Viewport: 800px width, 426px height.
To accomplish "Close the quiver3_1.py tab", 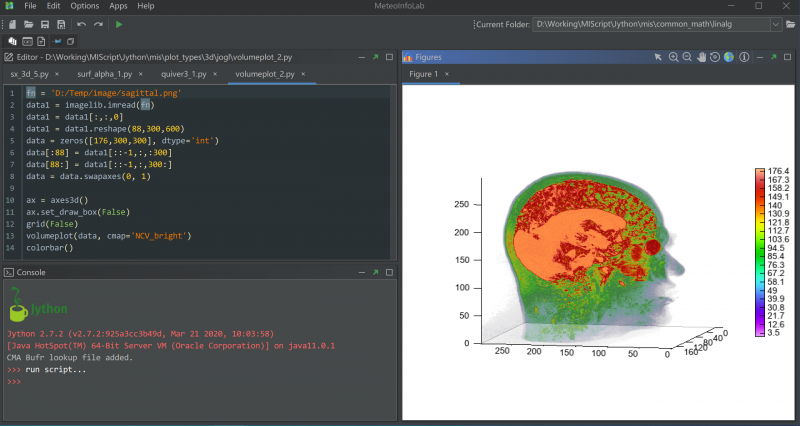I will pyautogui.click(x=216, y=74).
